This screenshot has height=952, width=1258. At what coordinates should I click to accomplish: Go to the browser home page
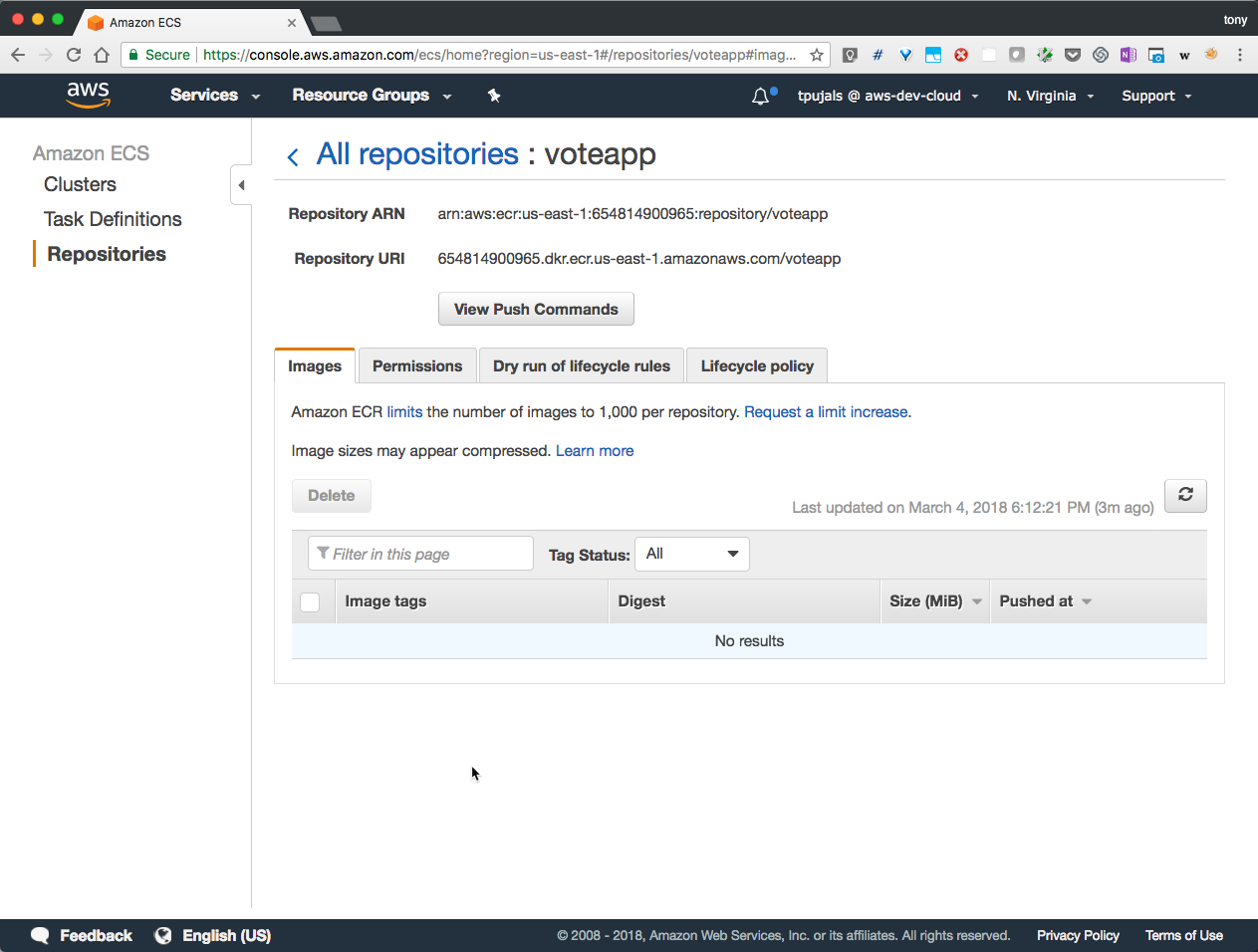tap(102, 55)
